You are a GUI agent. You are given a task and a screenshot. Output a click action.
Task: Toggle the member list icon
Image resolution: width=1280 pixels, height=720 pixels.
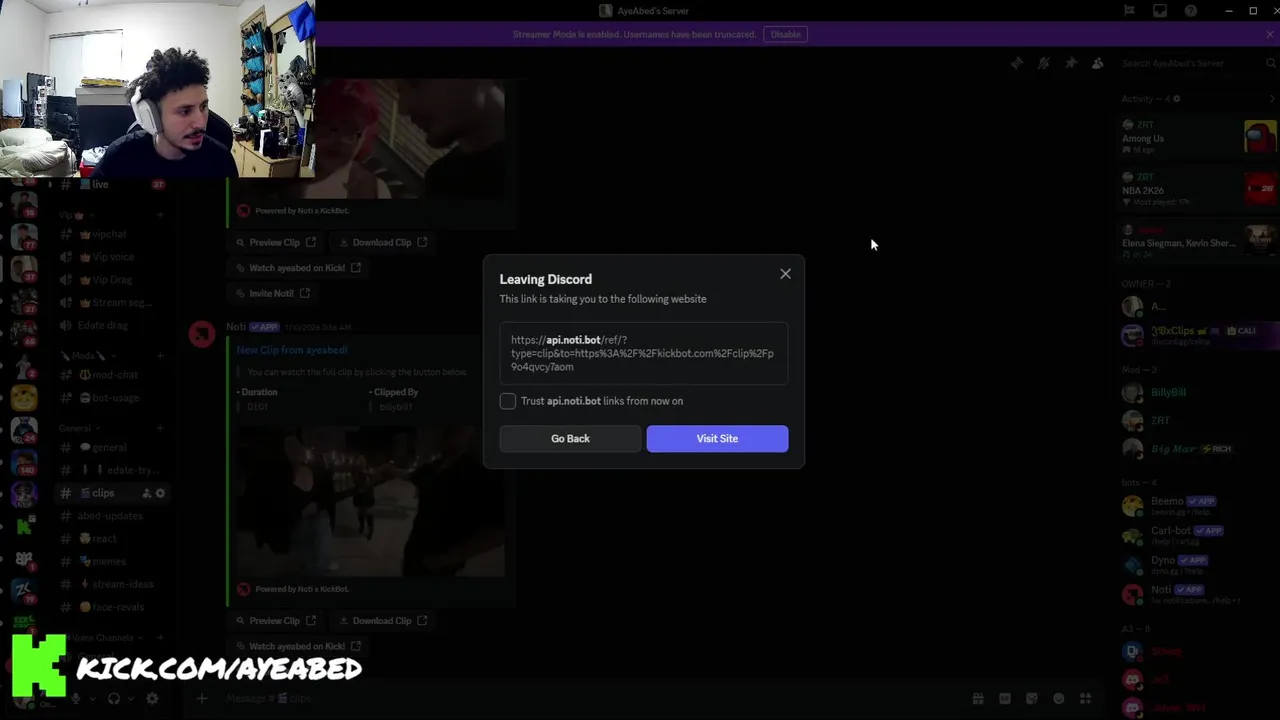(1098, 63)
